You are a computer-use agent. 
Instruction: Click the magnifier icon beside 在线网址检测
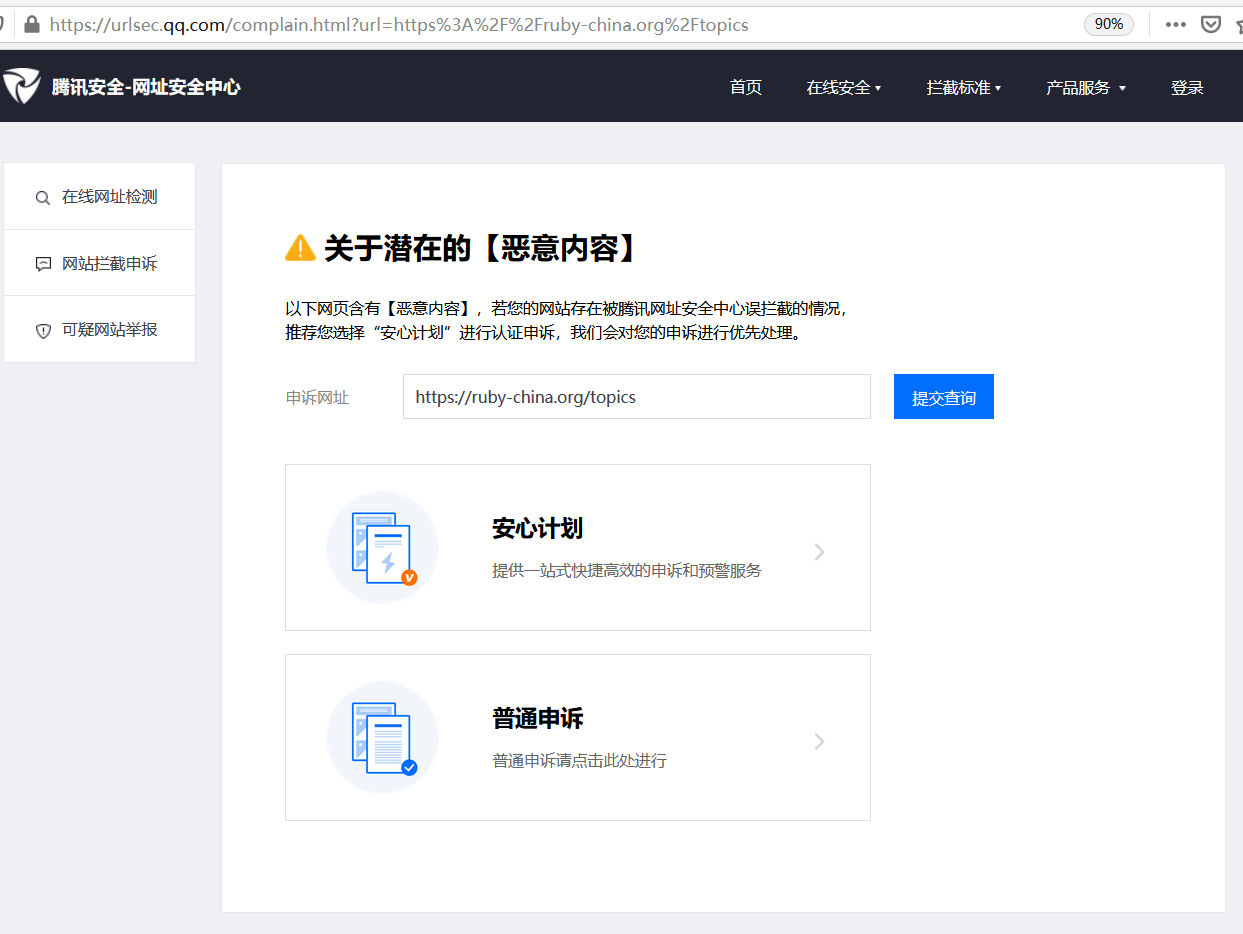pos(43,198)
